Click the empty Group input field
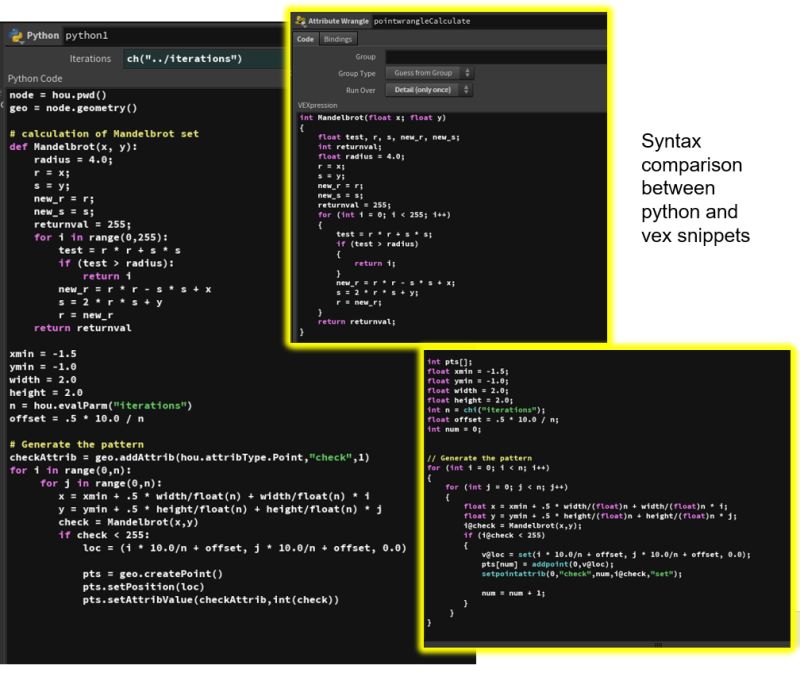This screenshot has height=673, width=800. (430, 56)
